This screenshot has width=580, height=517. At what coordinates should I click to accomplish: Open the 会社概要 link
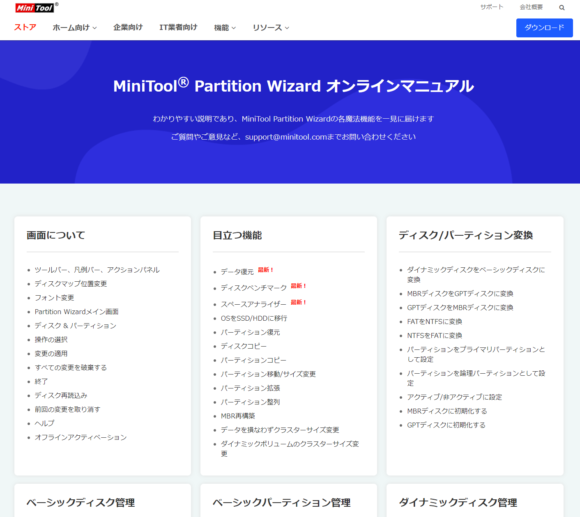(531, 7)
